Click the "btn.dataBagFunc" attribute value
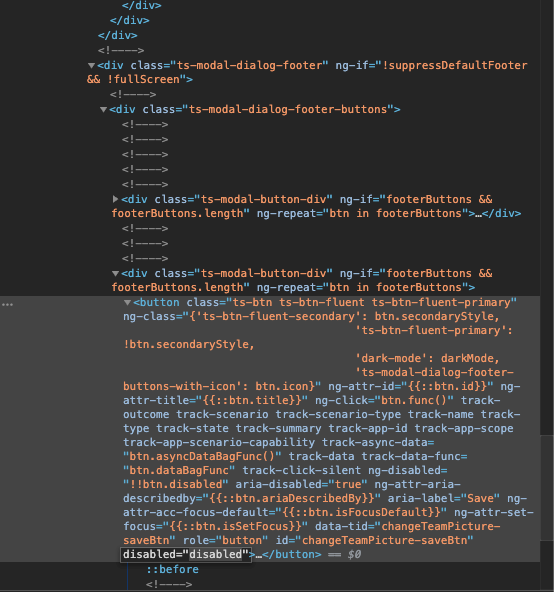The width and height of the screenshot is (554, 592). [x=179, y=470]
